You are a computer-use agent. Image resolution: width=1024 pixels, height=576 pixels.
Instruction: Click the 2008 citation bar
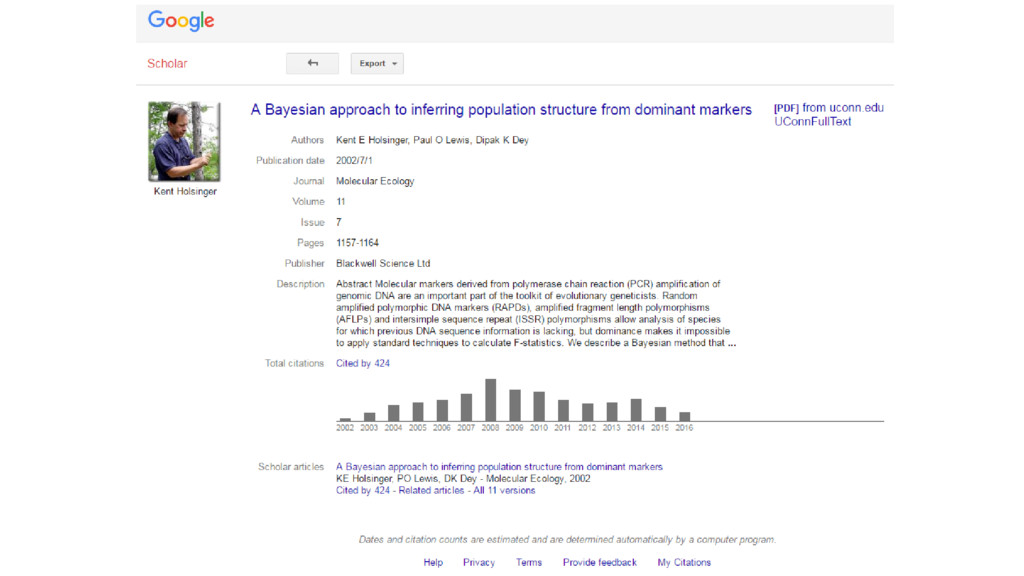(x=491, y=400)
